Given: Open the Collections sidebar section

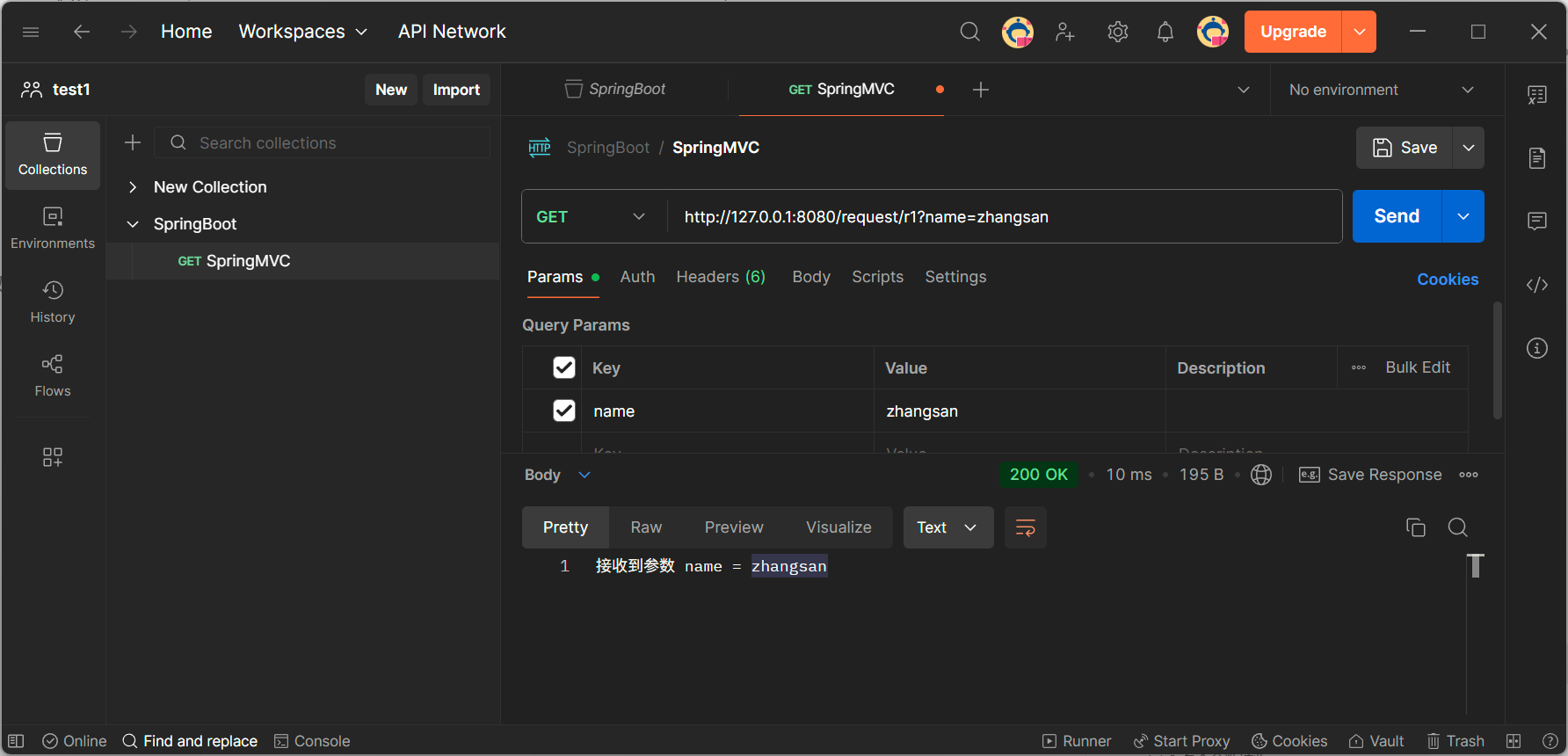Looking at the screenshot, I should point(53,156).
